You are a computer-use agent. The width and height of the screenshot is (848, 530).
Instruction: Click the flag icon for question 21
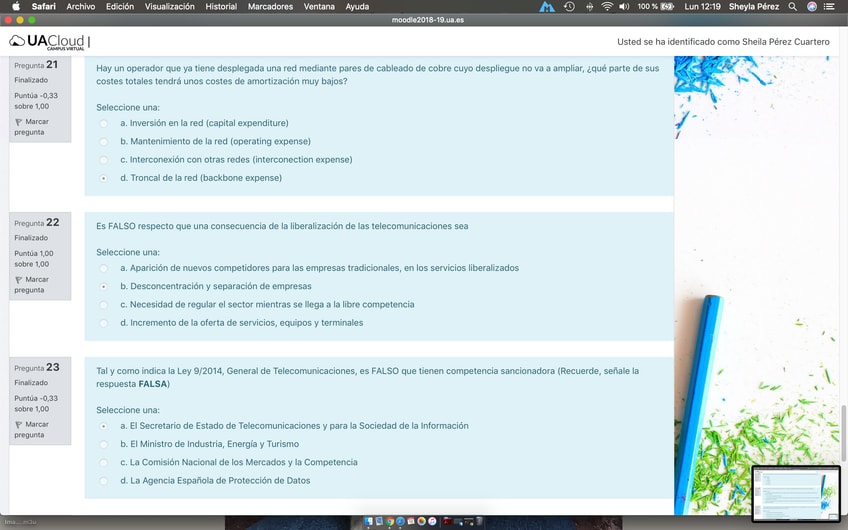(x=19, y=122)
